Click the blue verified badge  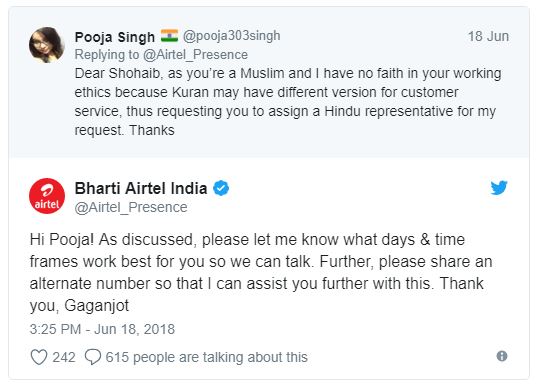(221, 188)
